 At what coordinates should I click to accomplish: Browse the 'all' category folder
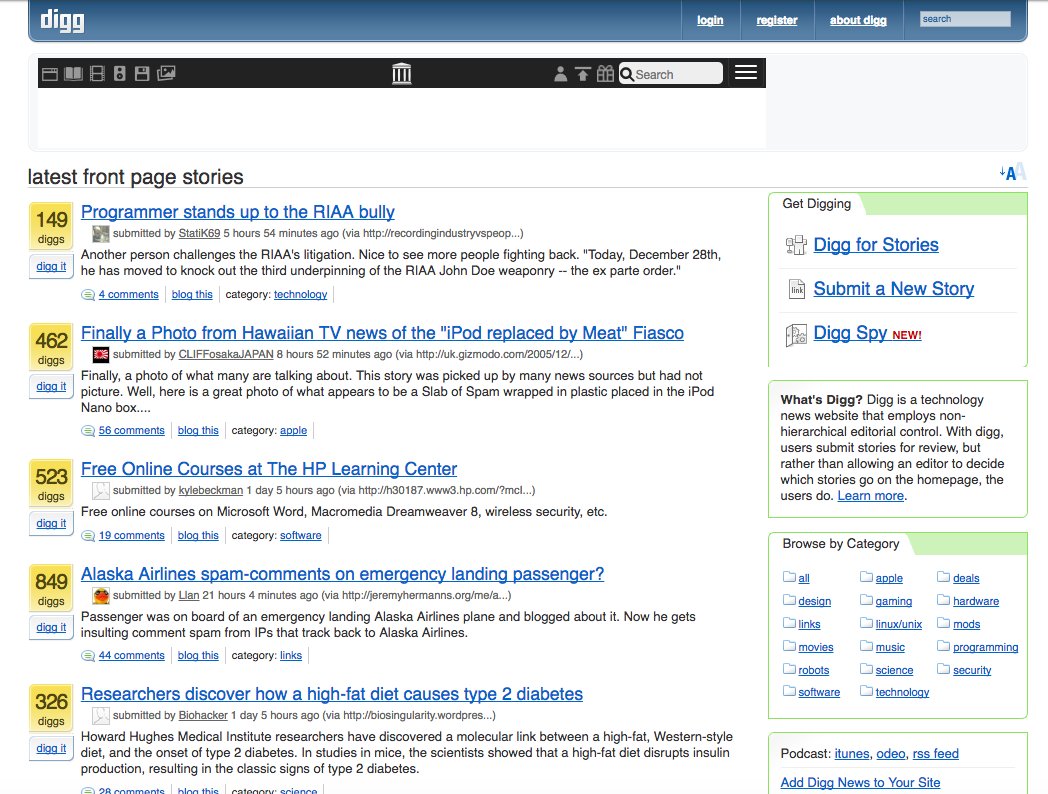pyautogui.click(x=803, y=578)
